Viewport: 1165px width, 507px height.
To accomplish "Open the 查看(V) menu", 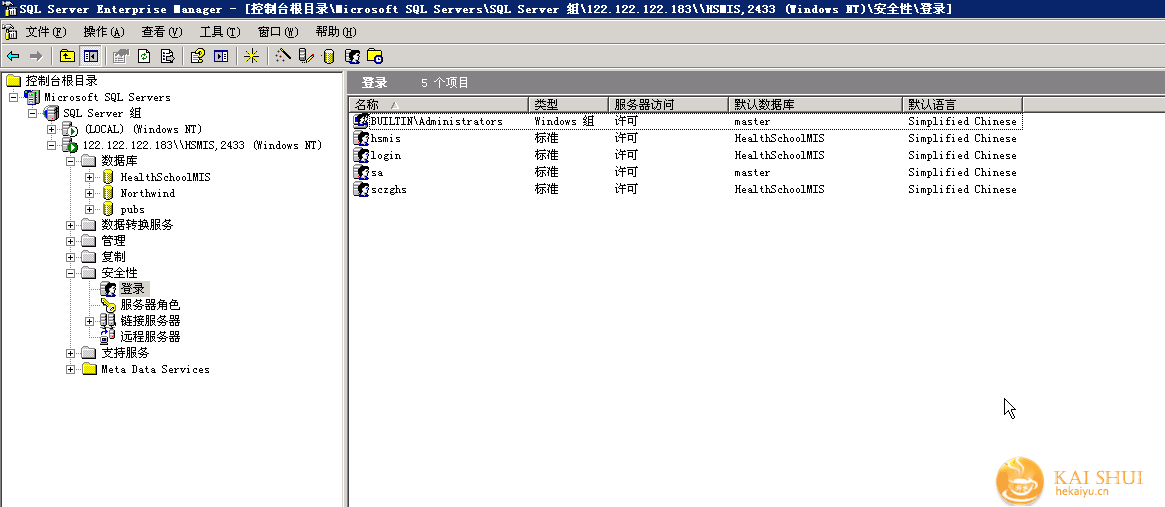I will (x=162, y=32).
